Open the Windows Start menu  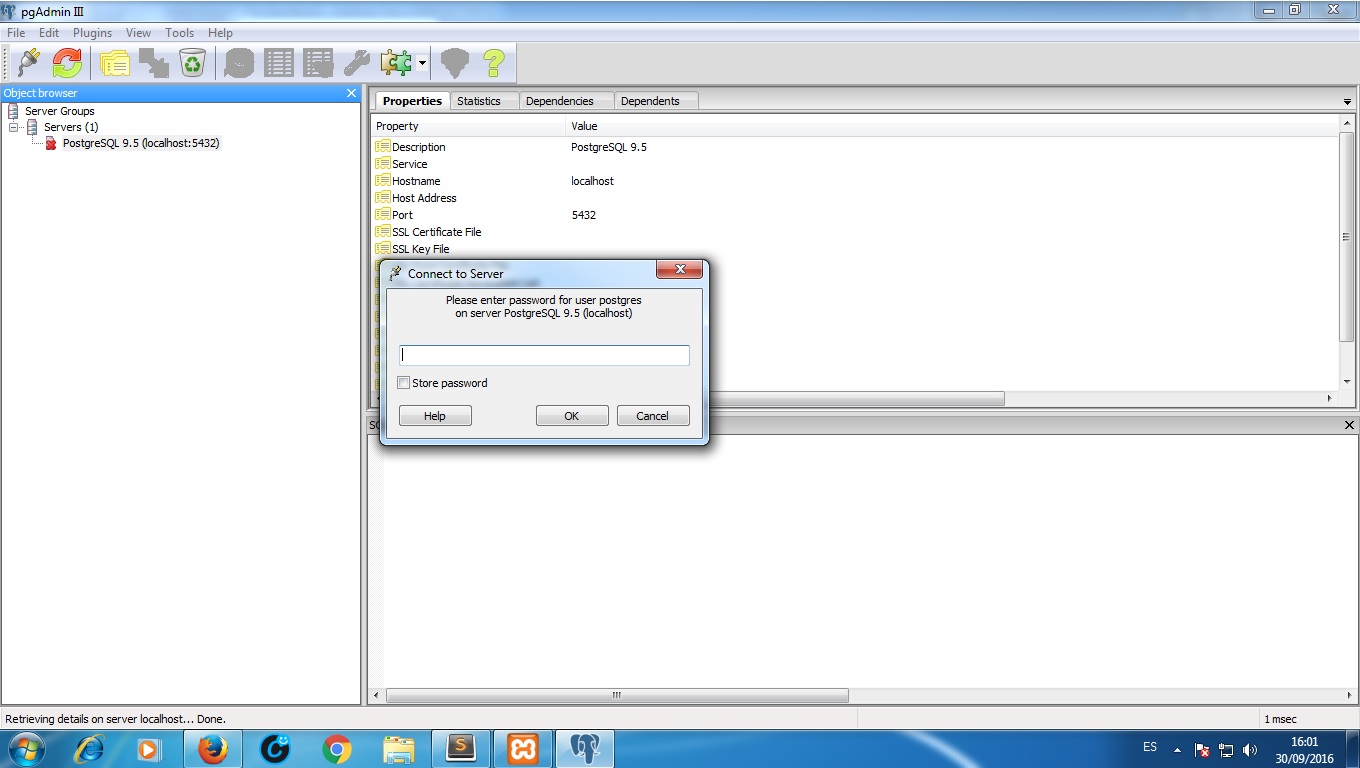click(x=25, y=749)
